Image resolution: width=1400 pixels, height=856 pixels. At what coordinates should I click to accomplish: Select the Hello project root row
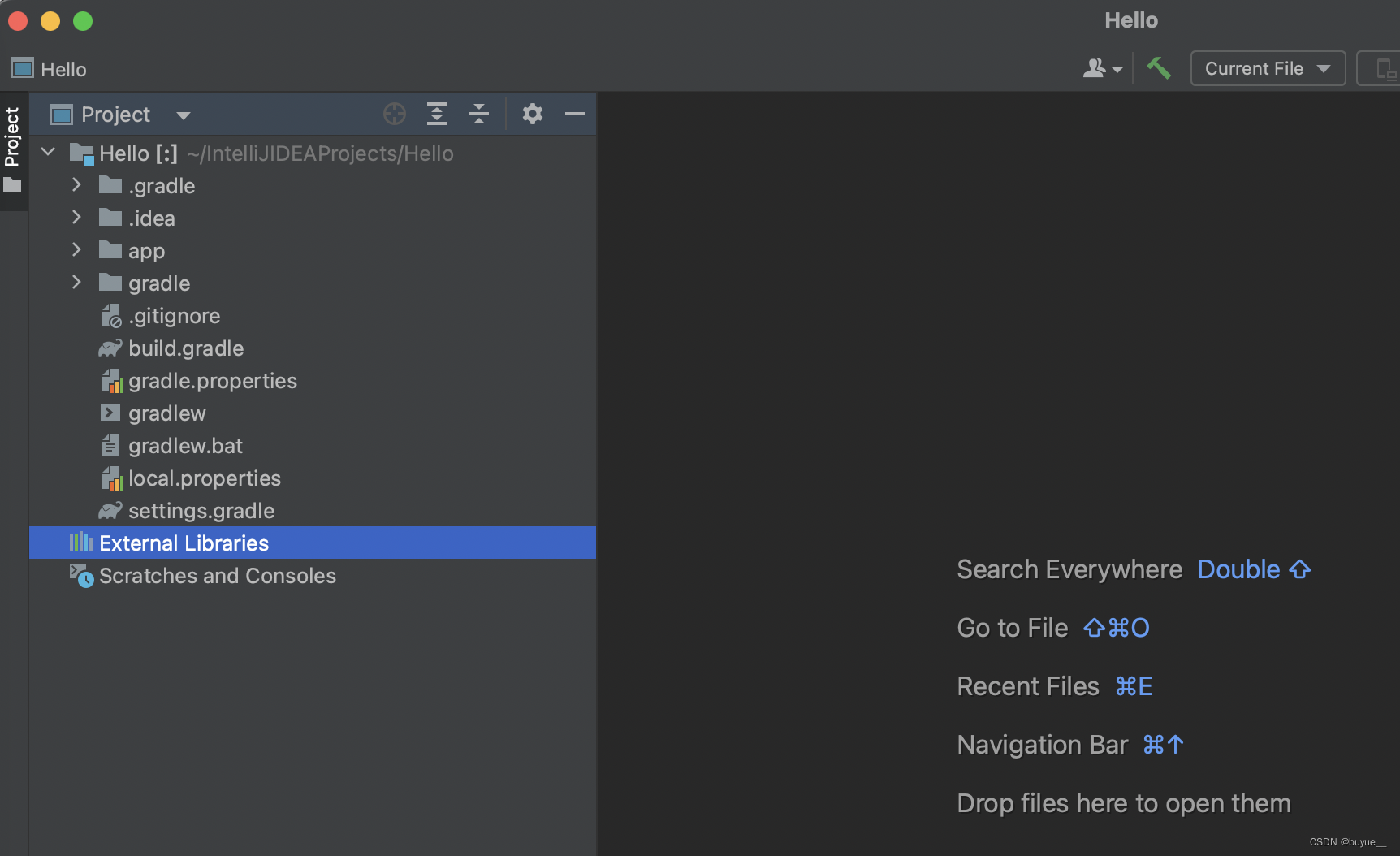[313, 153]
